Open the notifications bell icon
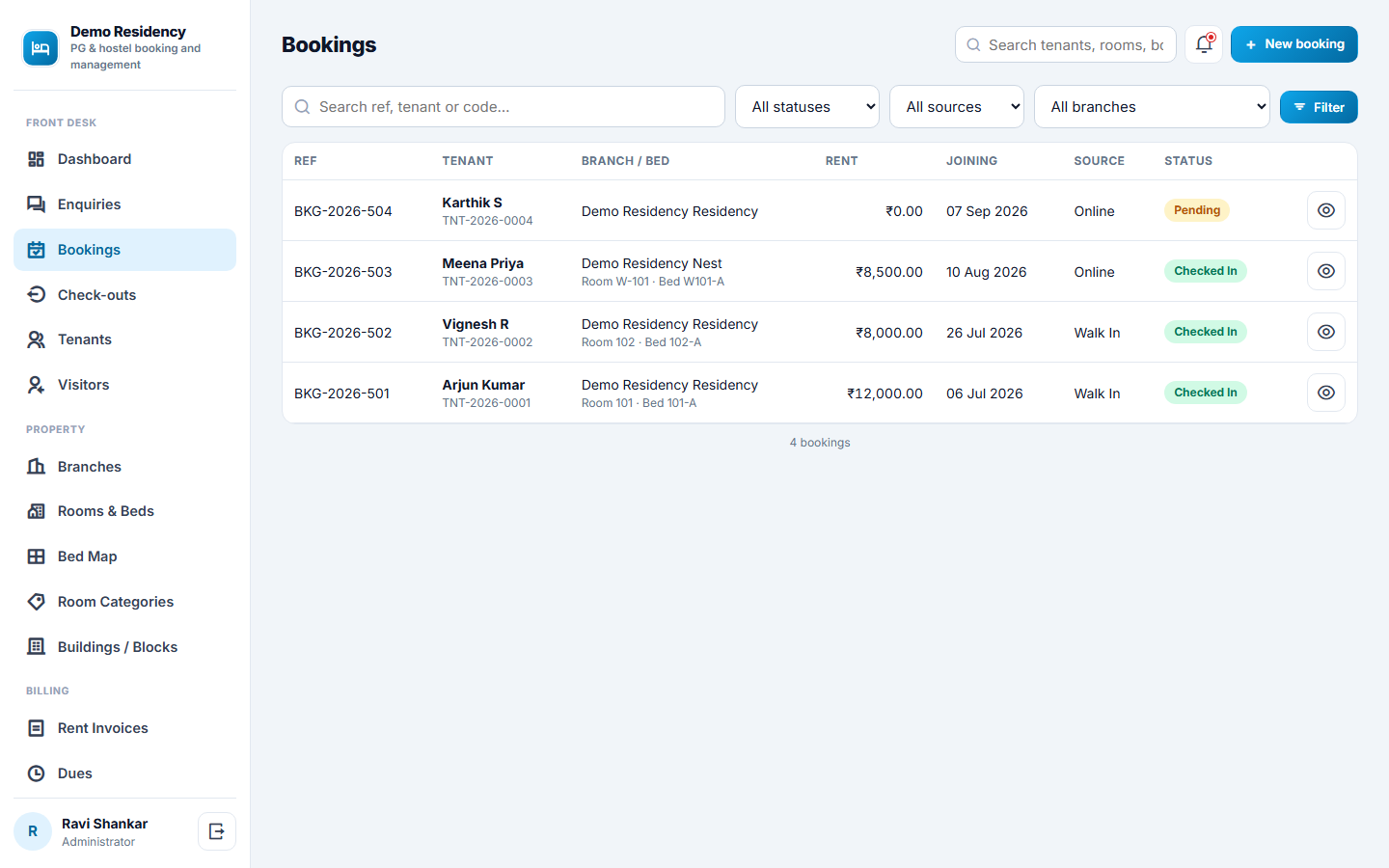Viewport: 1389px width, 868px height. point(1204,44)
